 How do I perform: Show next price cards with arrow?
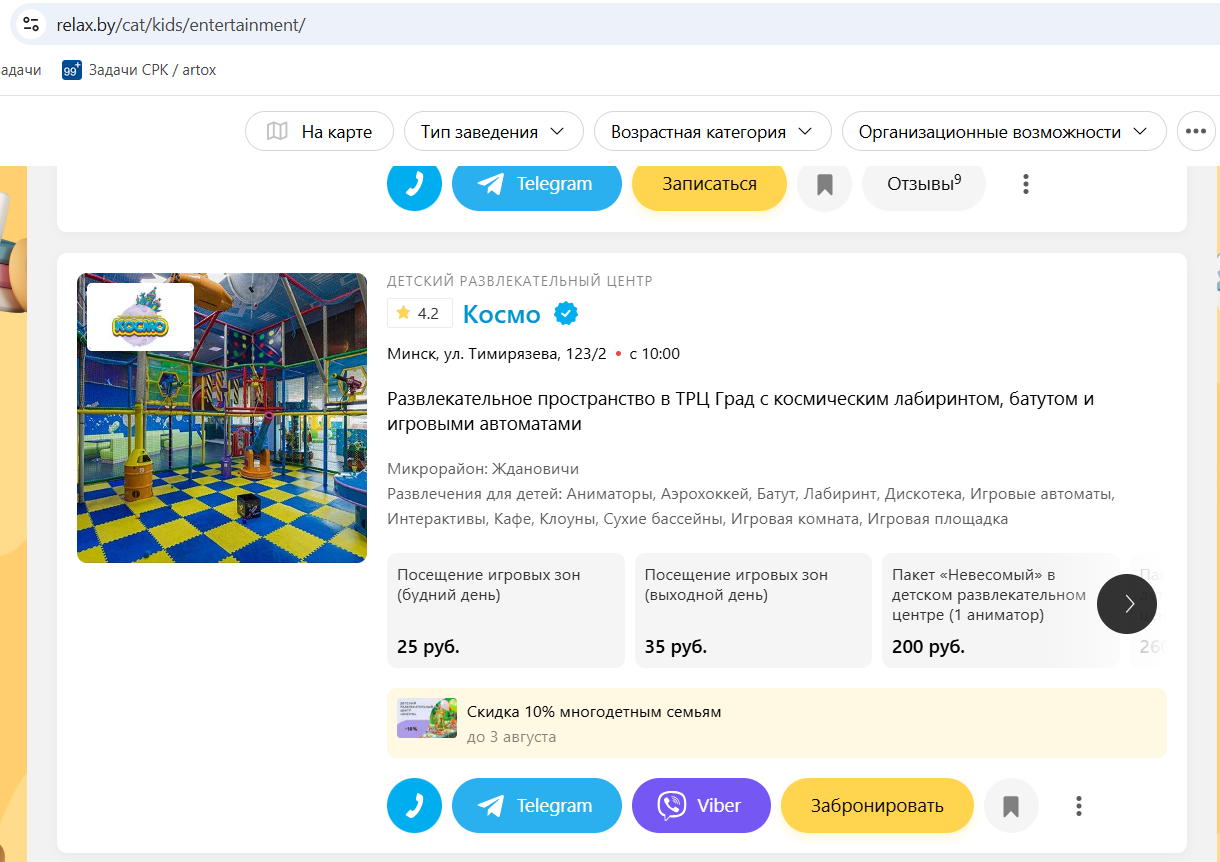(x=1127, y=603)
